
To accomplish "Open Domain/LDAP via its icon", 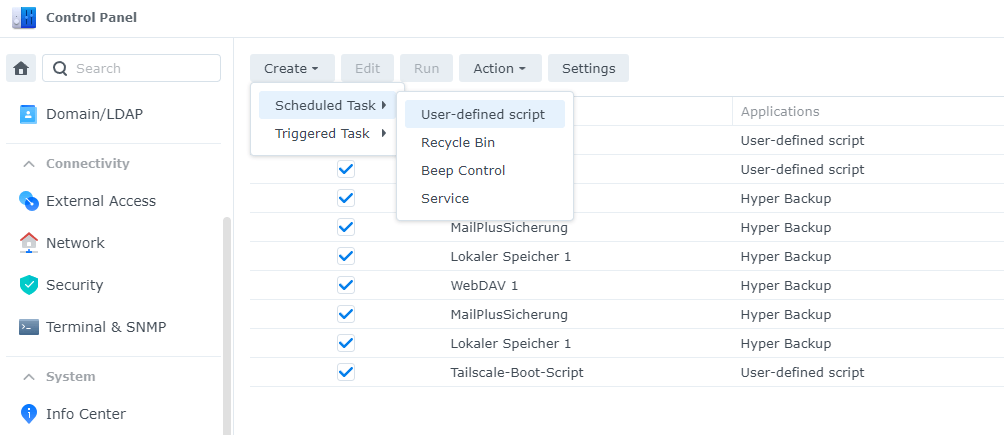I will [x=29, y=114].
